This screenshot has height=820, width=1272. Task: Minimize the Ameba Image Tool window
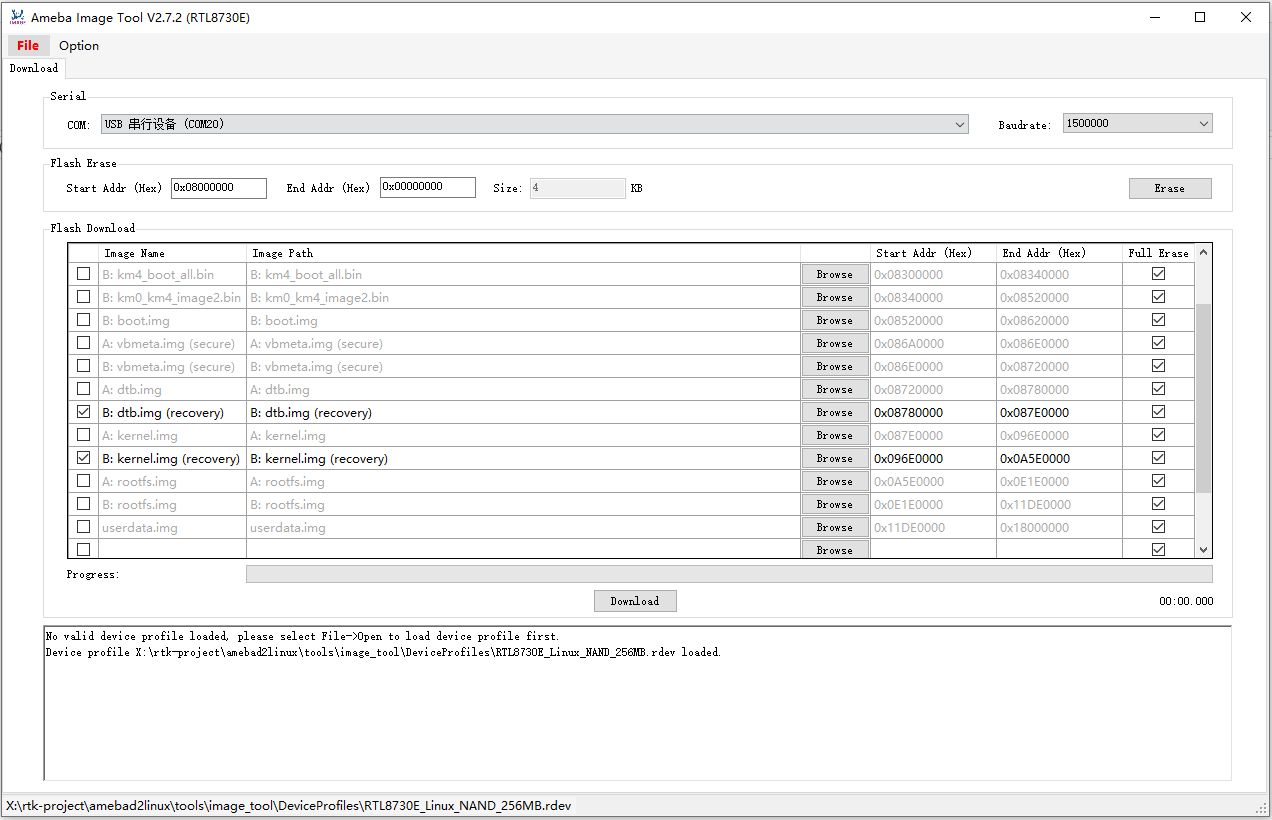(1154, 17)
